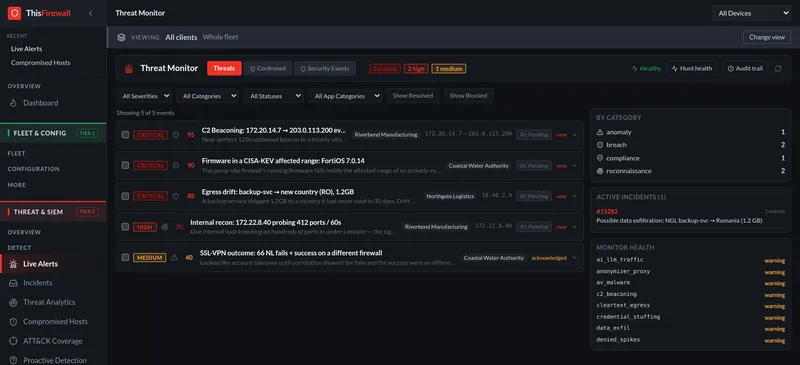Open the Audit trail
This screenshot has width=800, height=365.
pos(745,68)
